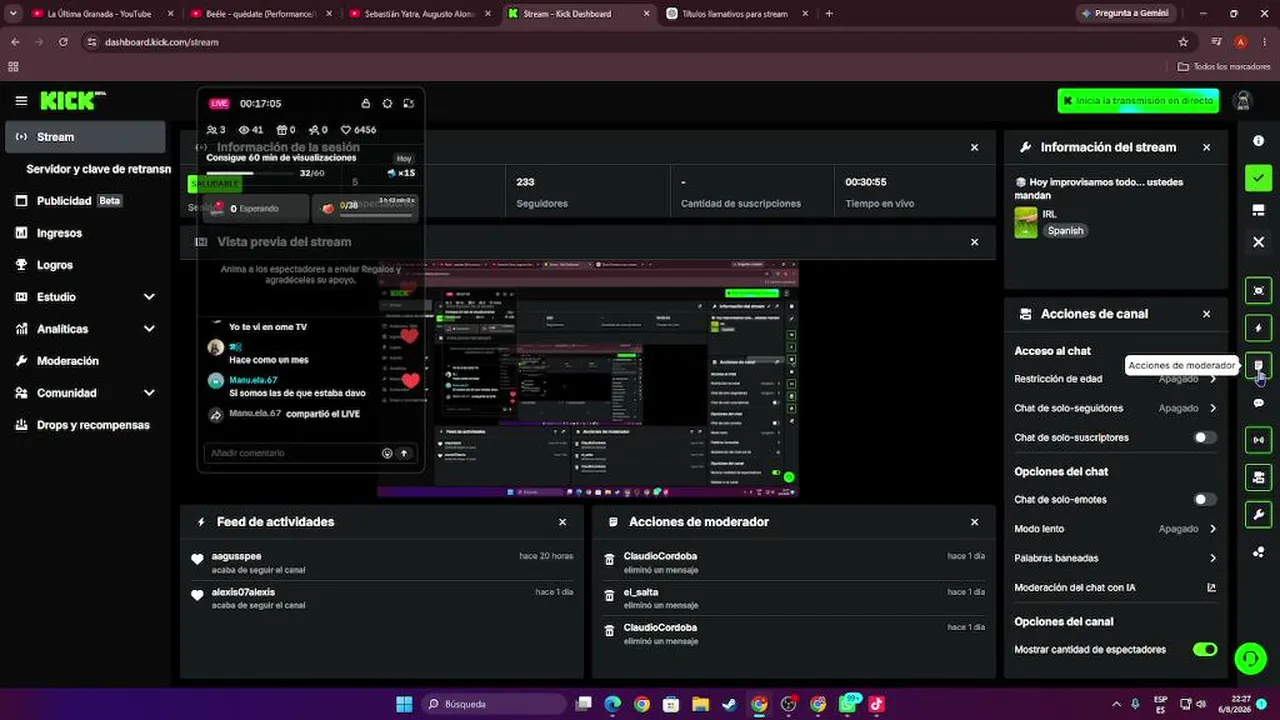Open Modo lento options

1115,529
